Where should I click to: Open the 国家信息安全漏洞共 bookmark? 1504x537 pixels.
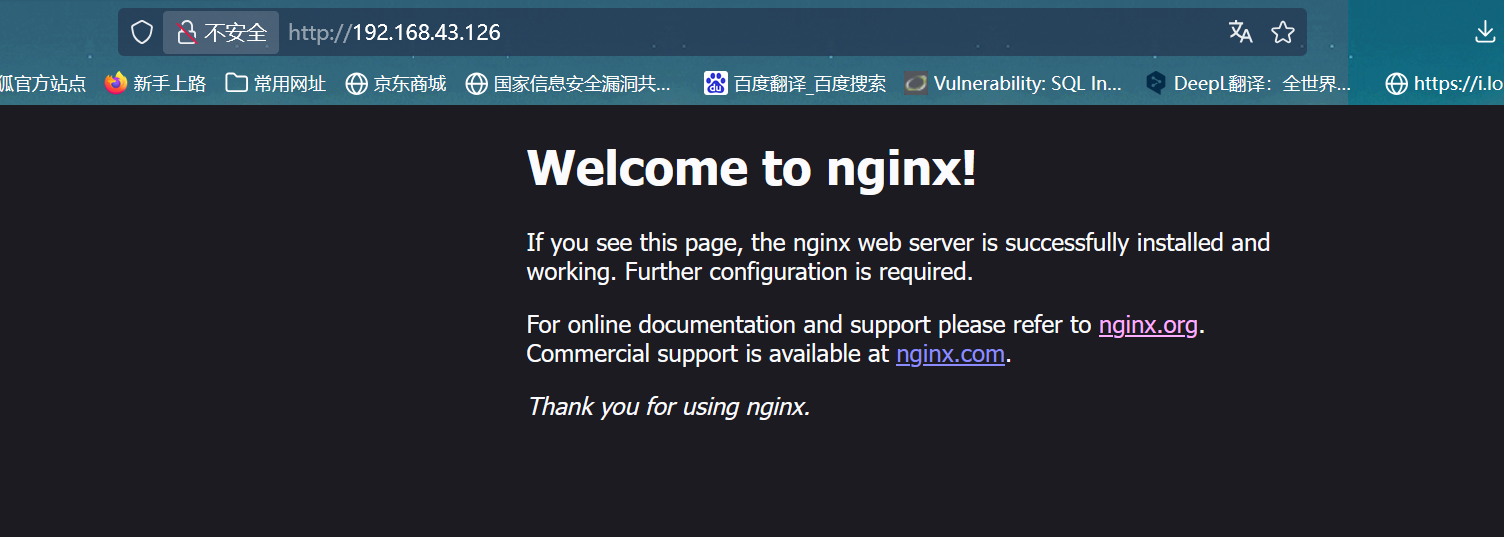tap(568, 84)
